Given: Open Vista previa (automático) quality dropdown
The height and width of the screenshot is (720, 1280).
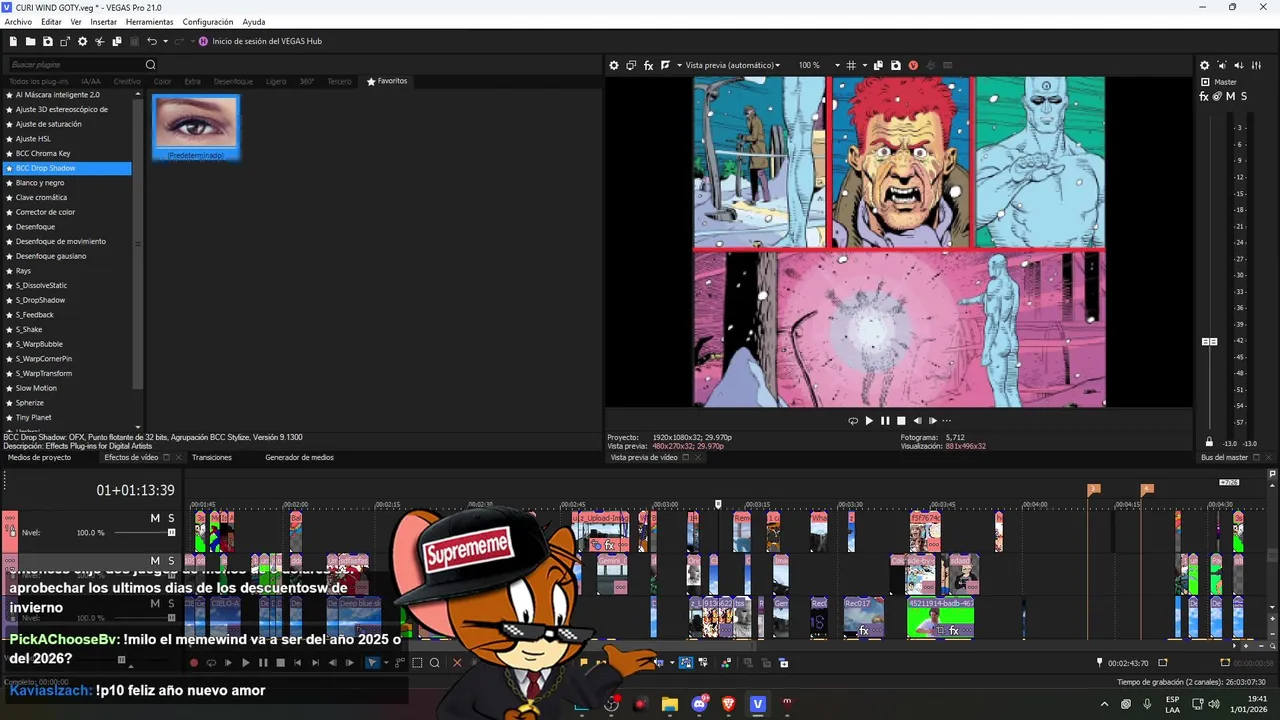Looking at the screenshot, I should click(x=733, y=65).
